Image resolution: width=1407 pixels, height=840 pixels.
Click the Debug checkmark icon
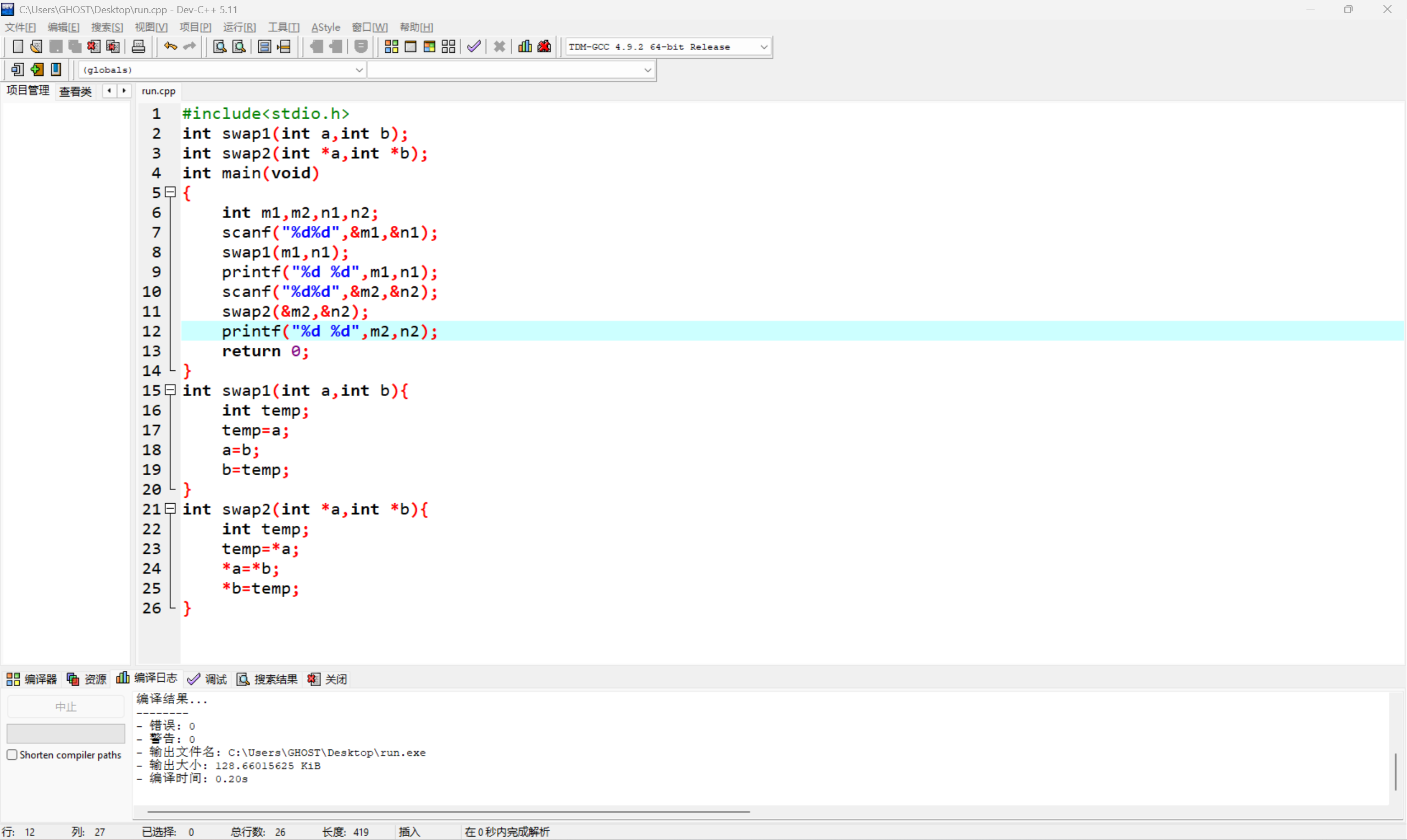[x=474, y=47]
